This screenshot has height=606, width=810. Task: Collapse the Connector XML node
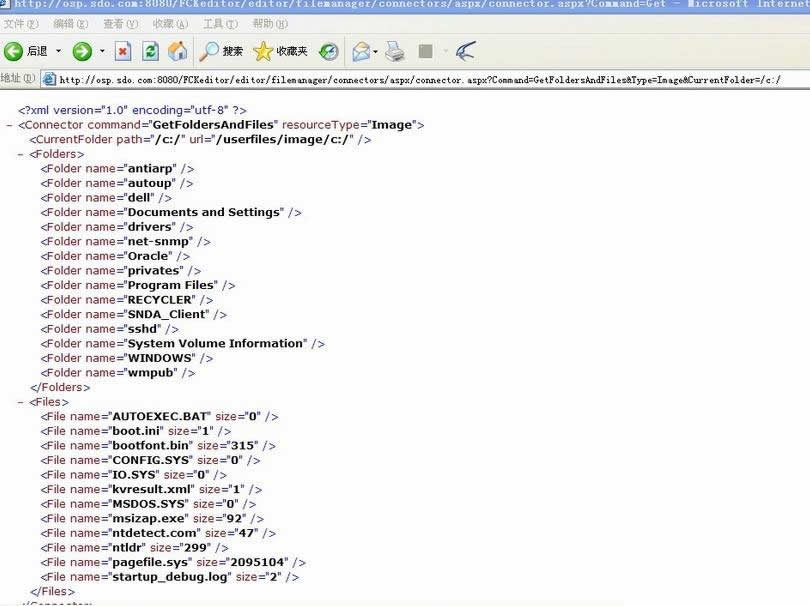pyautogui.click(x=9, y=125)
